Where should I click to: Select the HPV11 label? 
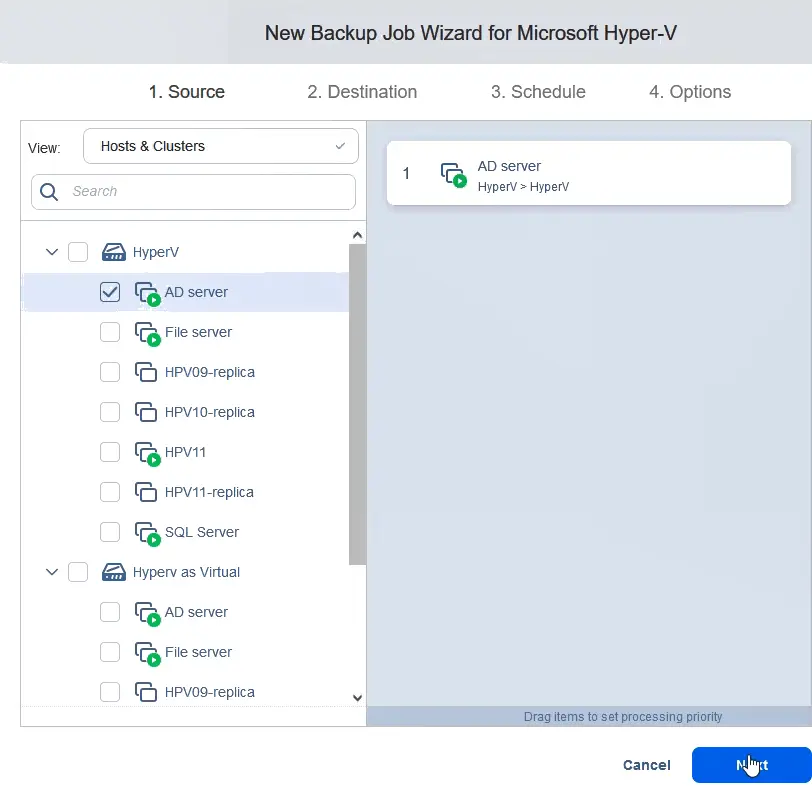185,452
